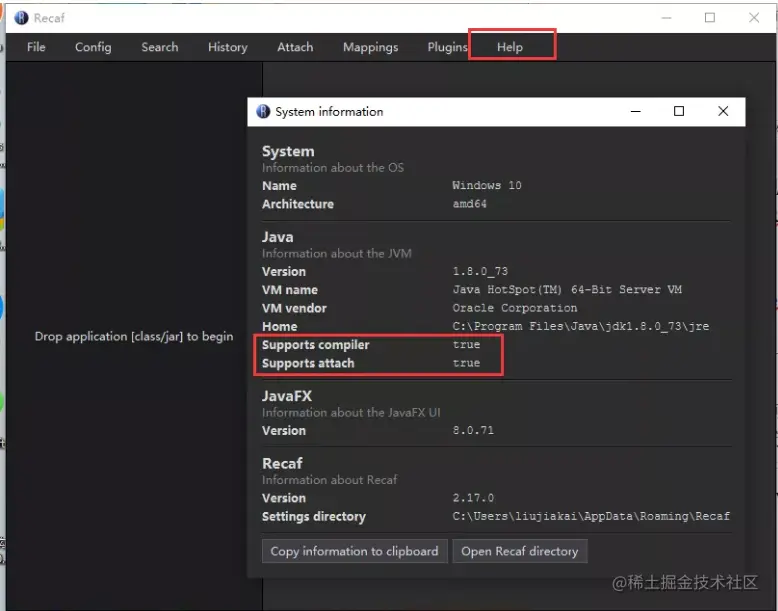Close the main Recaf window
This screenshot has width=778, height=611.
click(754, 18)
